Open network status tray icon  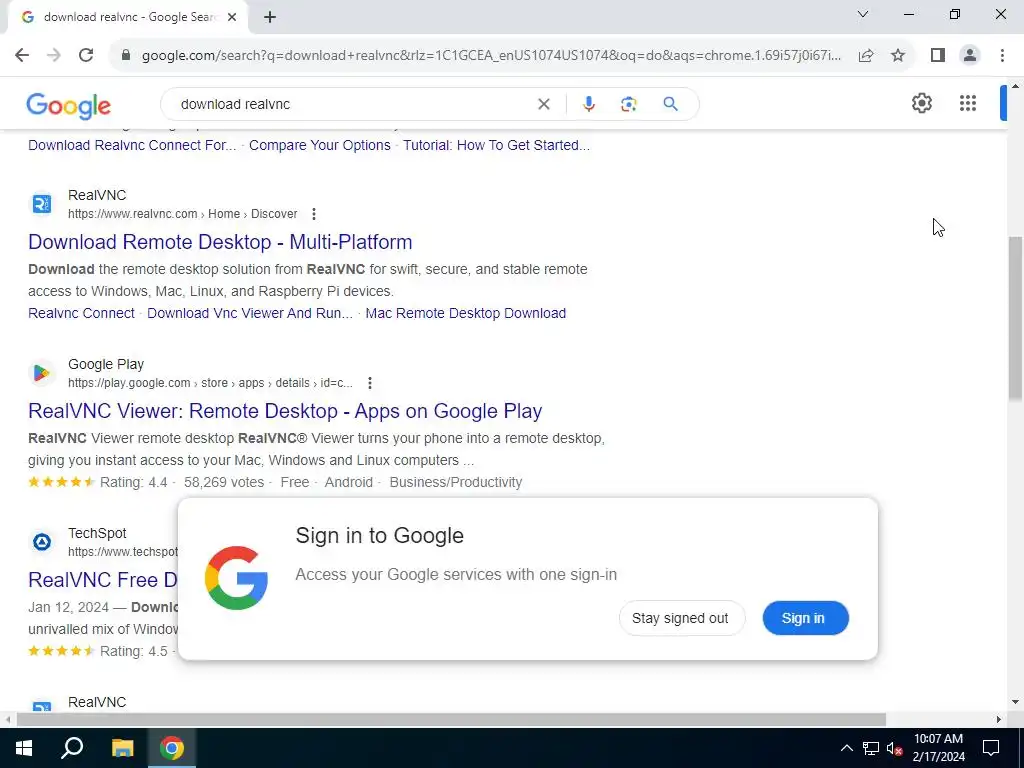[871, 748]
